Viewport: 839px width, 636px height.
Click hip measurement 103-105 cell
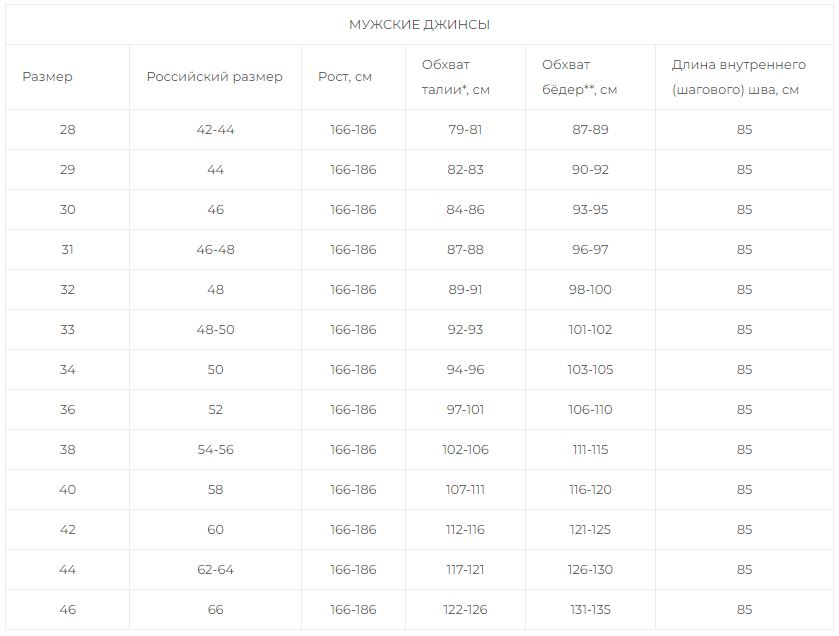coord(590,370)
